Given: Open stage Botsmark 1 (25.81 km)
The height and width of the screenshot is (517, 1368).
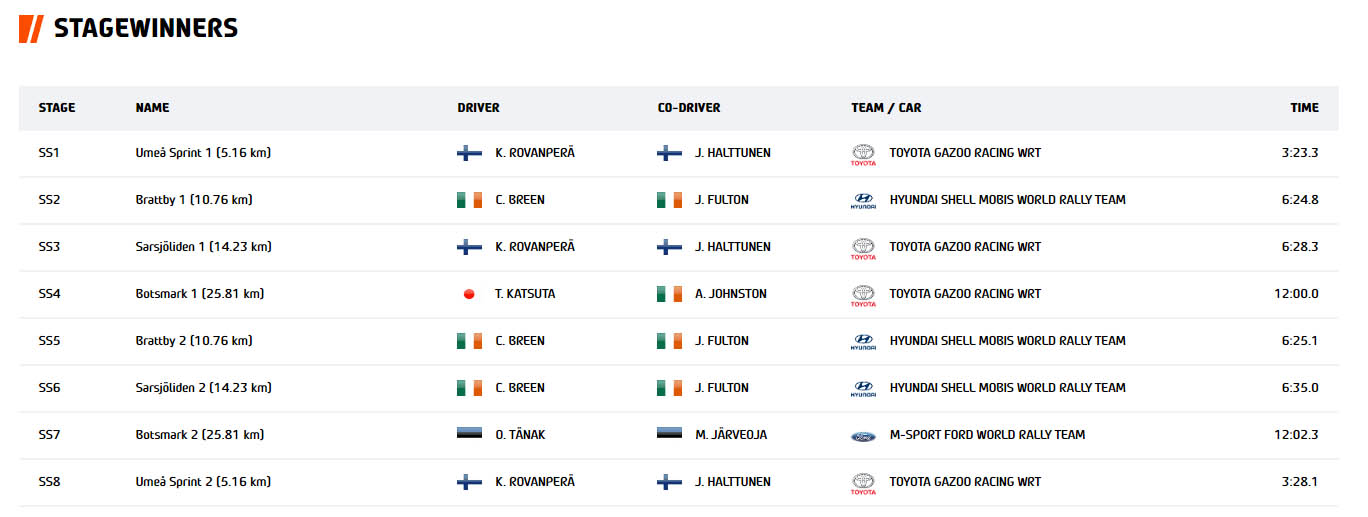Looking at the screenshot, I should pos(200,294).
